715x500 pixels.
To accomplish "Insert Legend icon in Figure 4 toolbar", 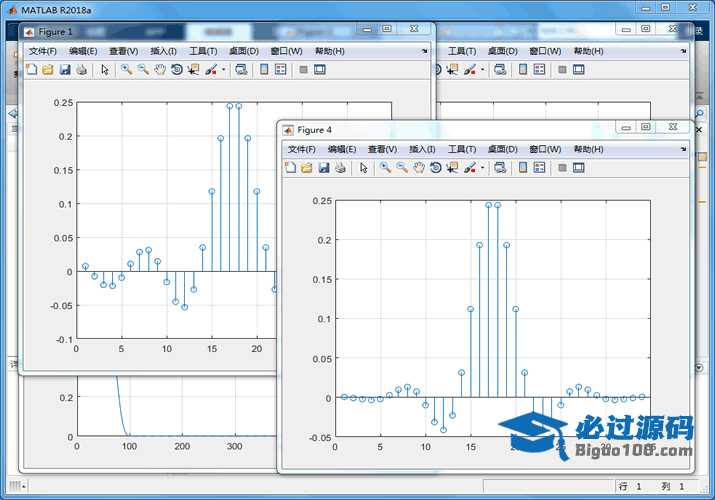I will [x=539, y=167].
